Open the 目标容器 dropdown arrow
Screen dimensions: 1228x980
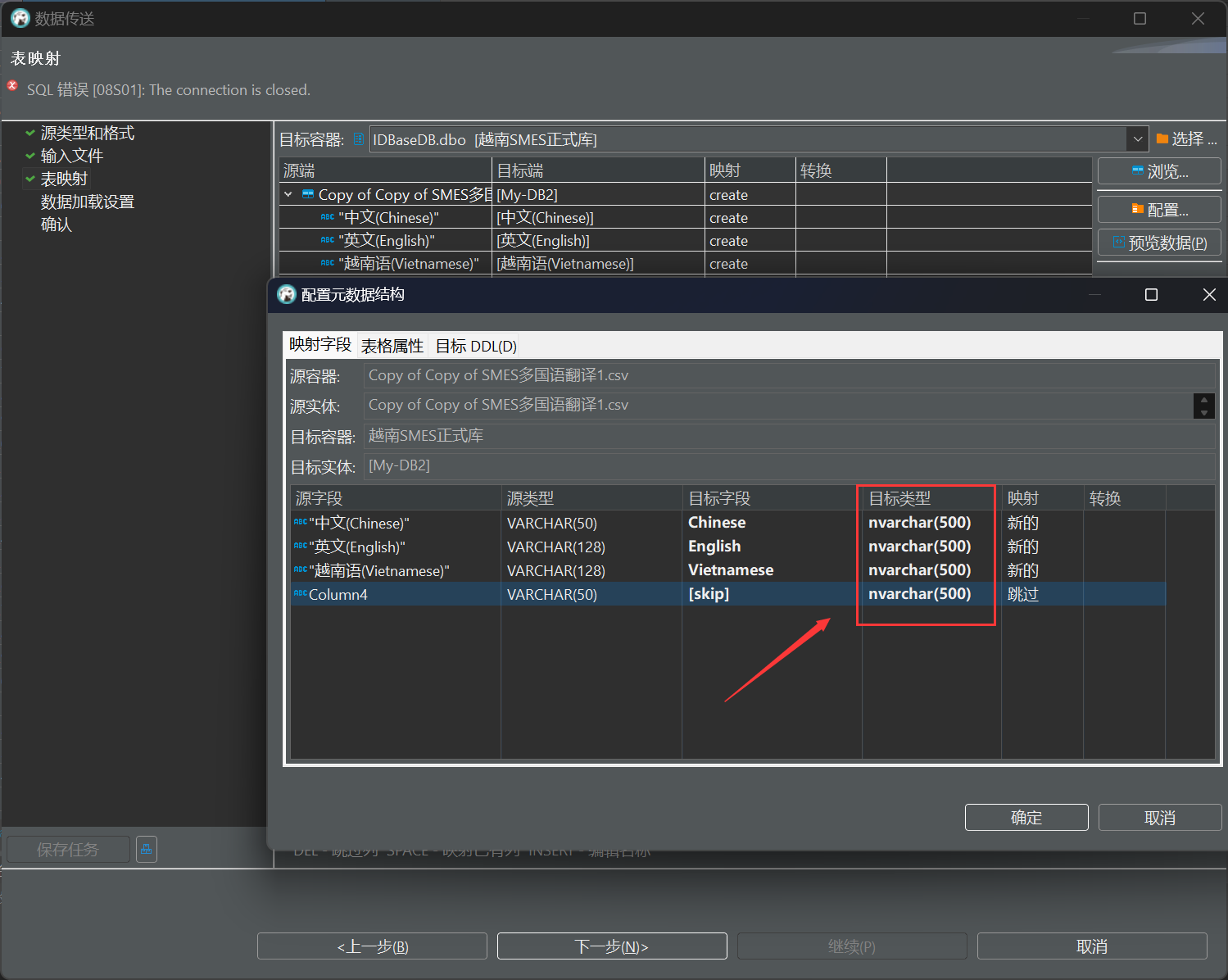1137,139
